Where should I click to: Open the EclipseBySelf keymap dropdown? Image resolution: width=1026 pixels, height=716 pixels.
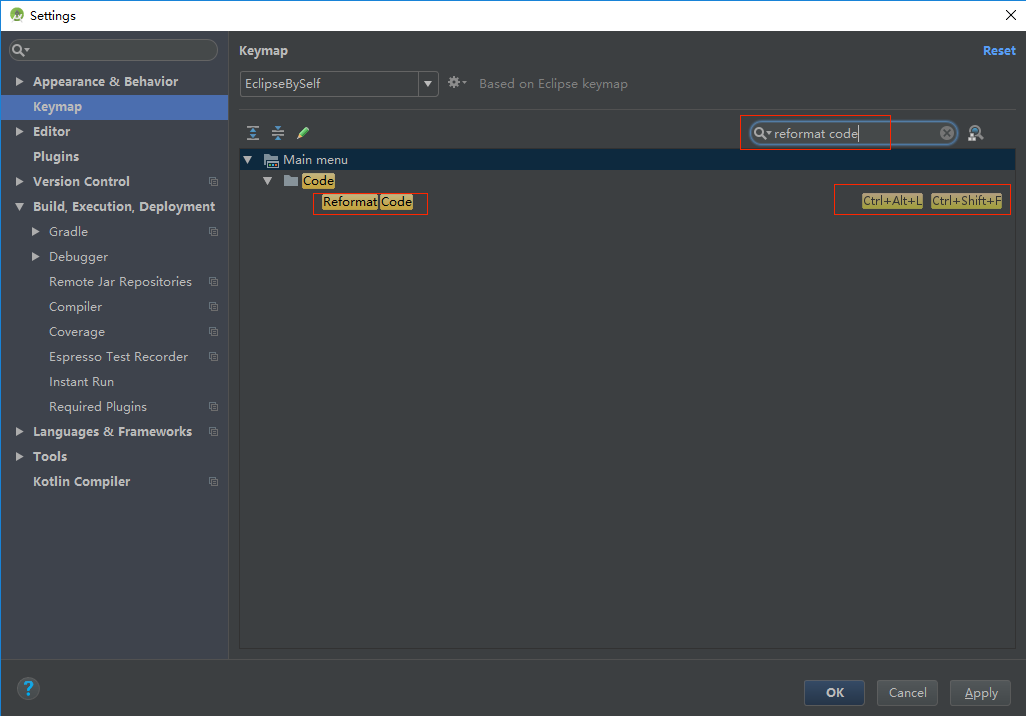427,84
